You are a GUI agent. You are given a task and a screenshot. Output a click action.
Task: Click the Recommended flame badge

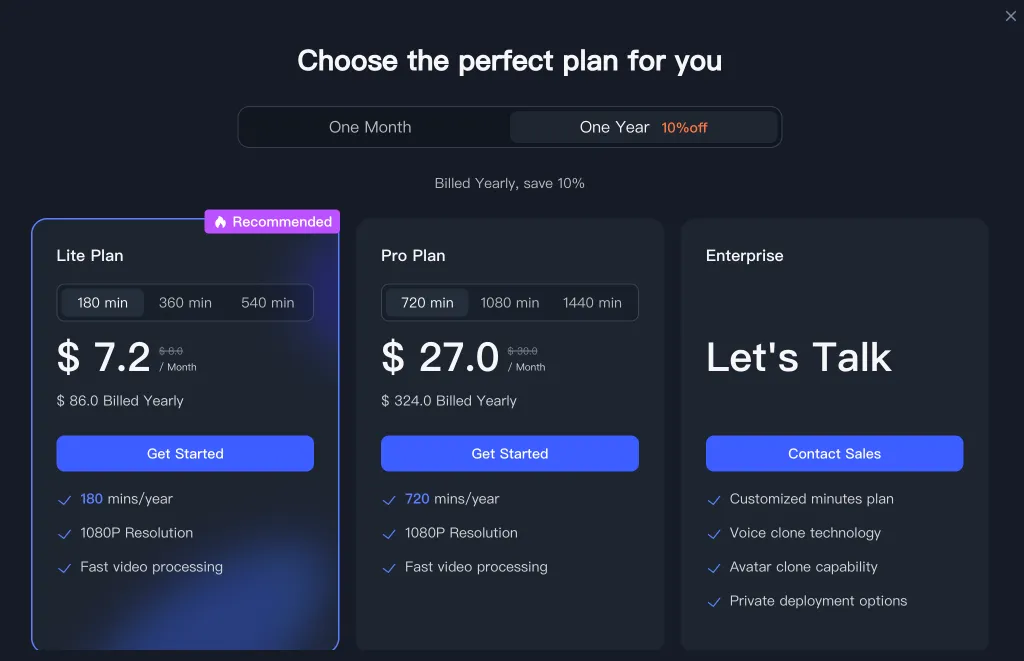coord(272,222)
